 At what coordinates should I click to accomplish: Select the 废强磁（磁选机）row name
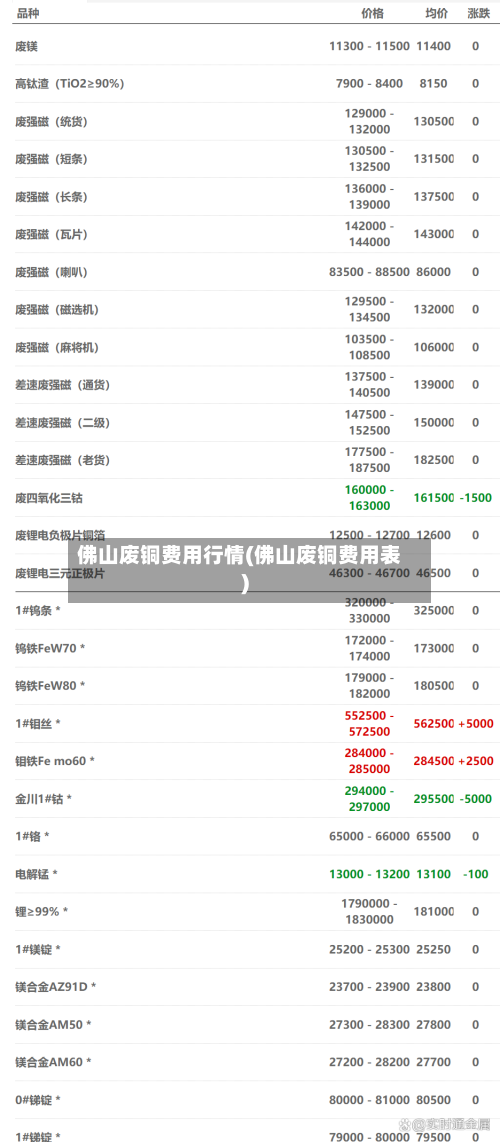pyautogui.click(x=57, y=310)
